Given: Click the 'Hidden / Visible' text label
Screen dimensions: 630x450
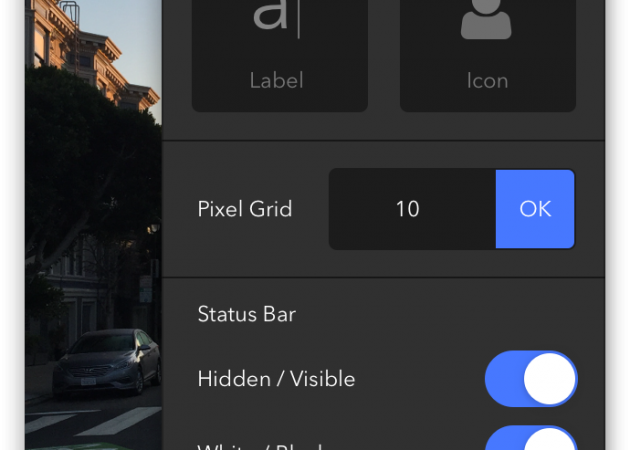Looking at the screenshot, I should 276,379.
